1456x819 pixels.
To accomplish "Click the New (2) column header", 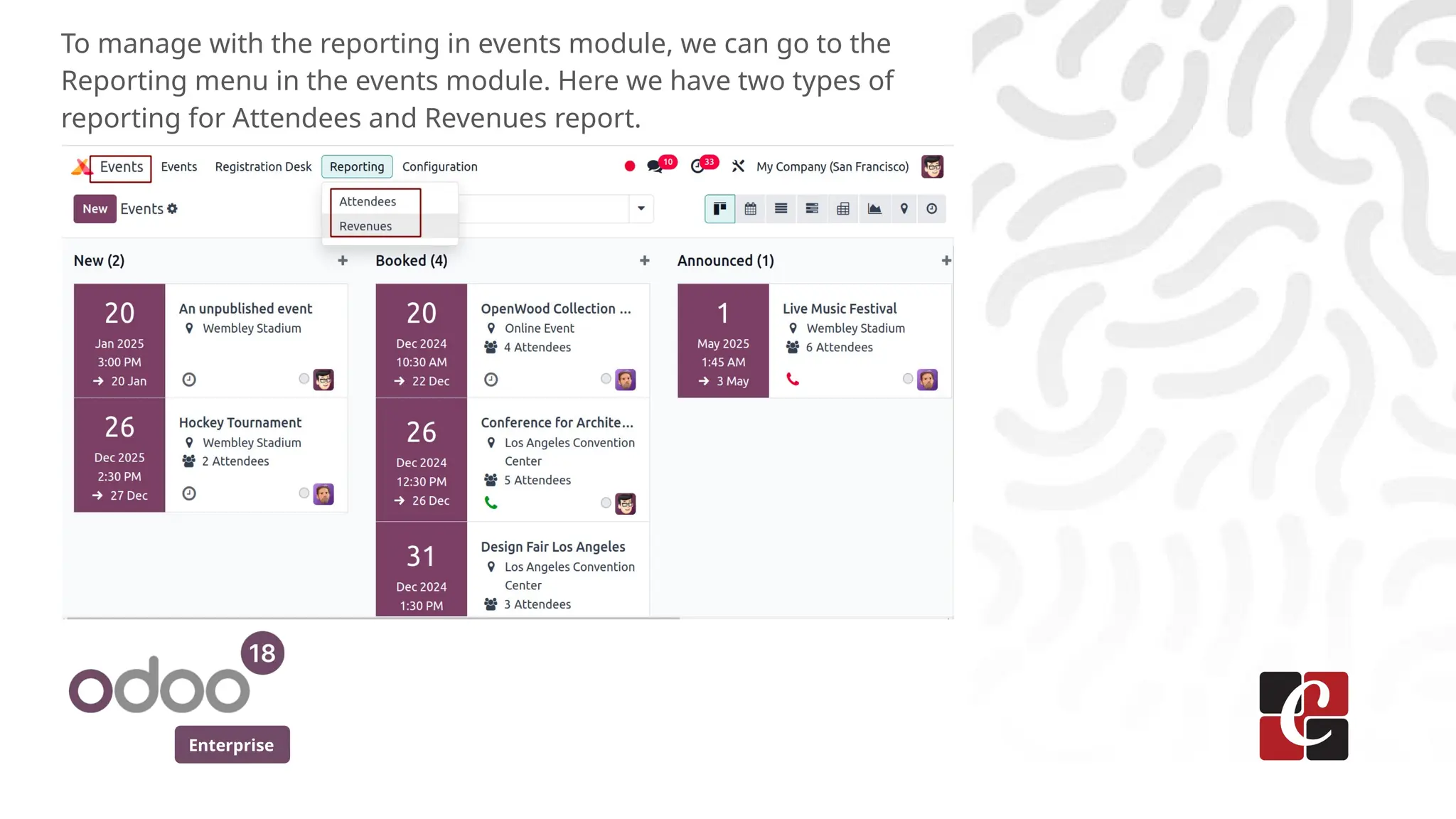I will [x=99, y=261].
